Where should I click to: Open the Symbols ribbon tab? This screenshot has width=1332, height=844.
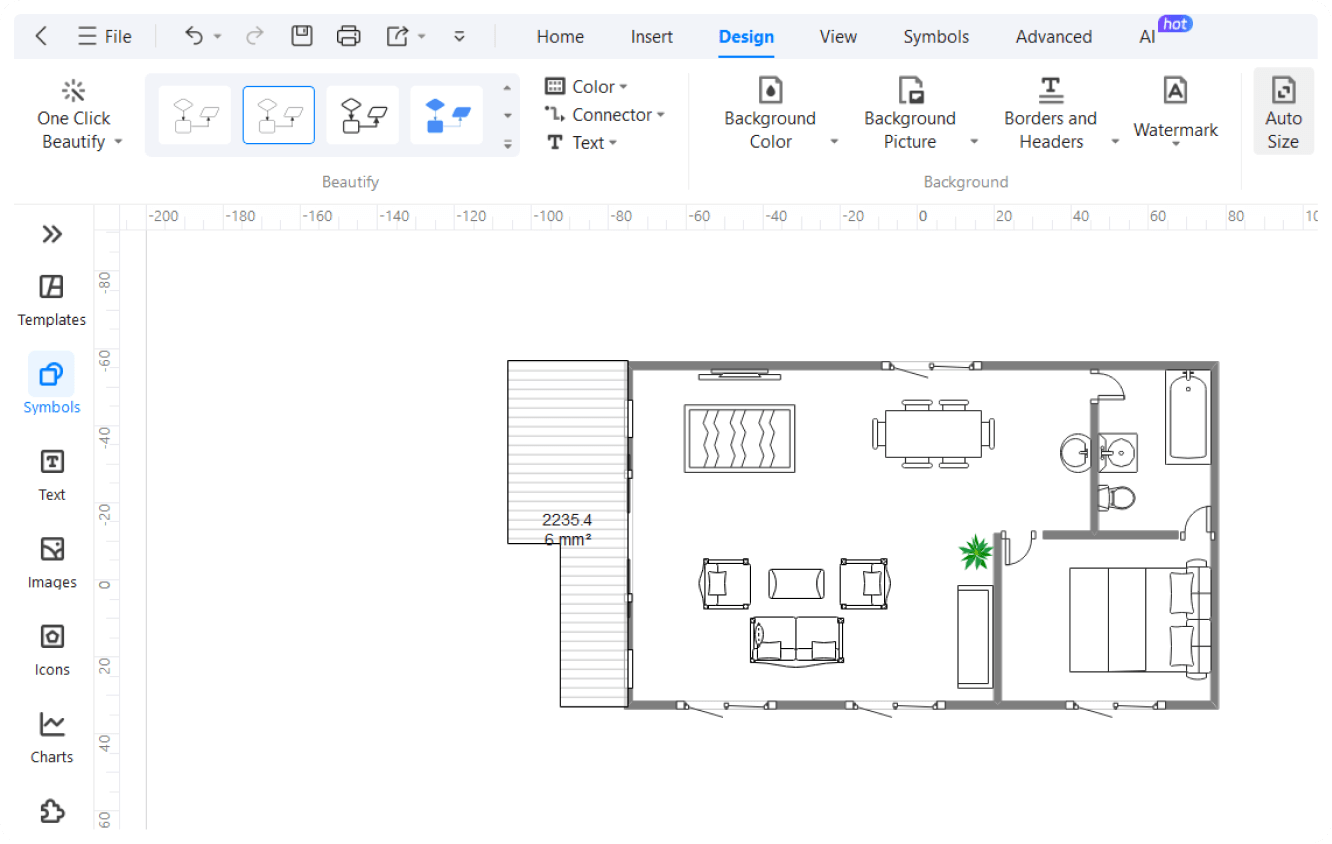[936, 37]
